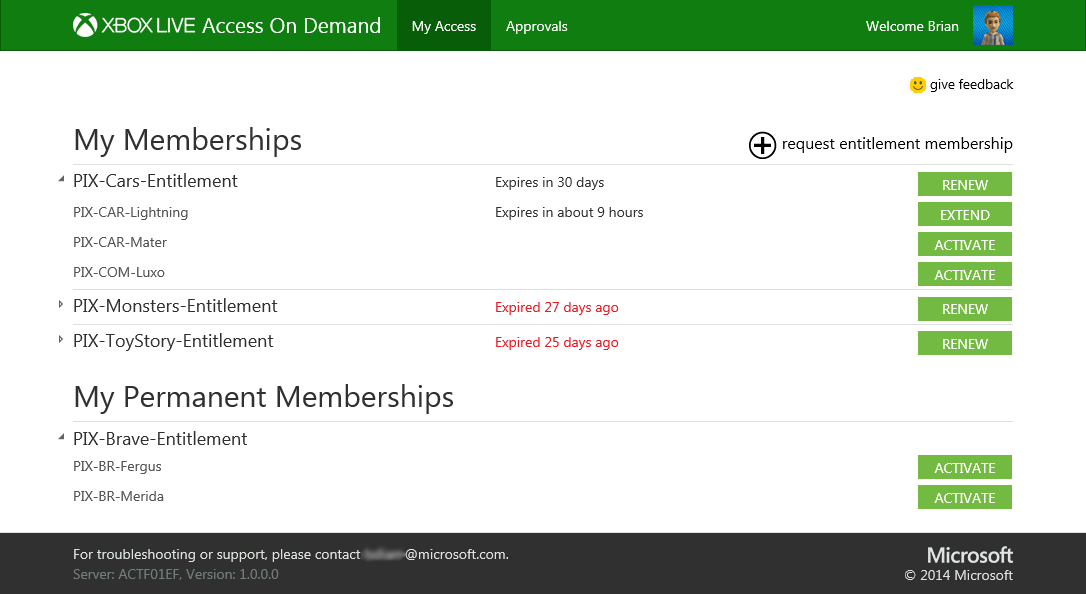Select the PIX-Brave-Entitlement row title
The image size is (1086, 594).
pyautogui.click(x=160, y=439)
